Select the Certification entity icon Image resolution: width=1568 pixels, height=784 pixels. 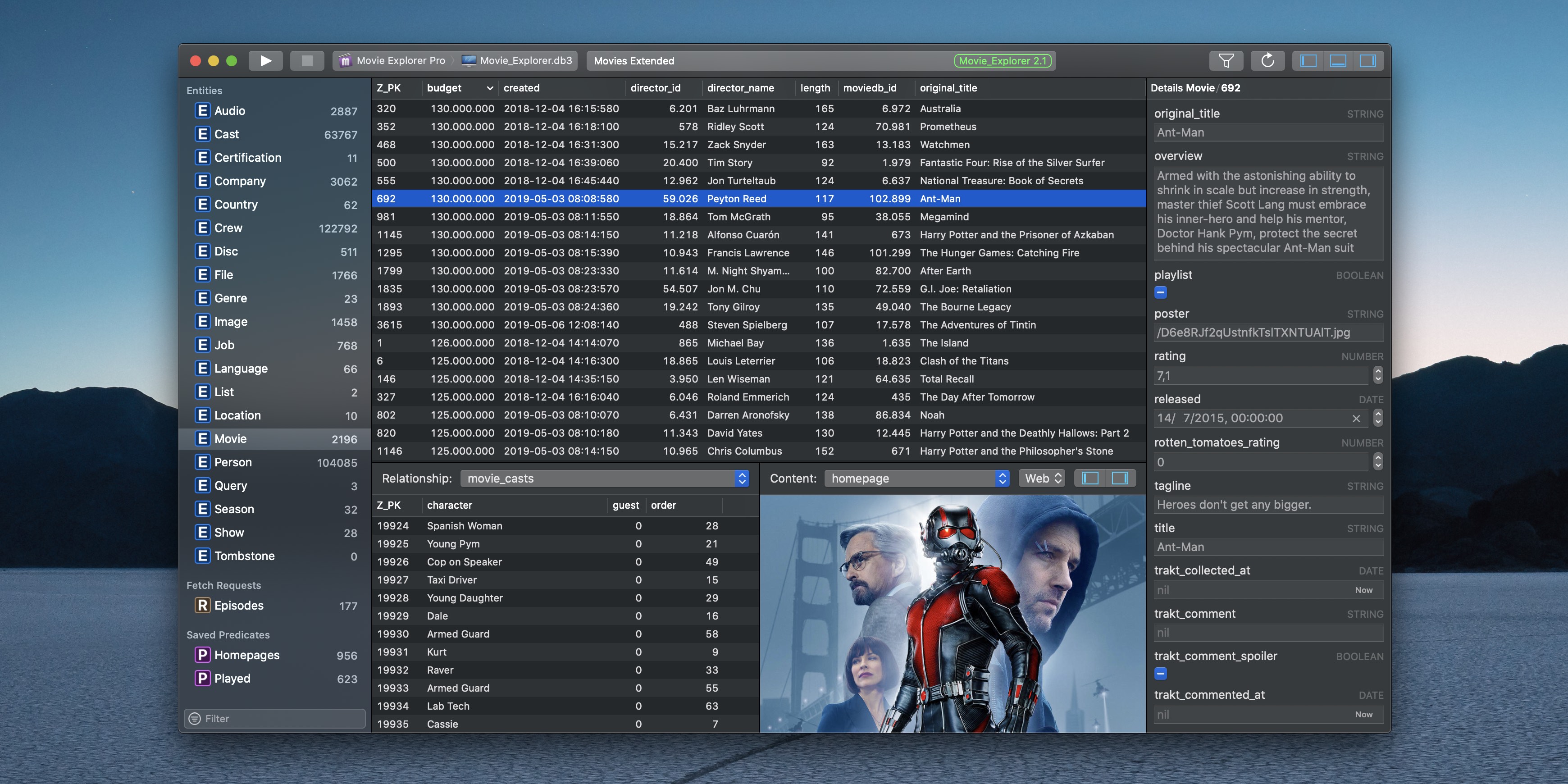click(x=203, y=158)
